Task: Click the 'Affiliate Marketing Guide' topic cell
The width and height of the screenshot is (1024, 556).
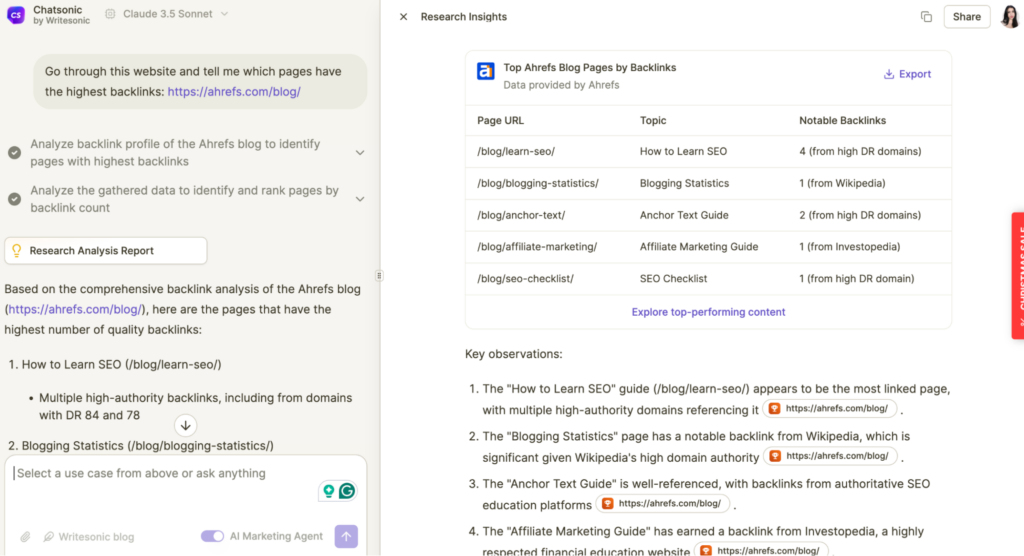Action: coord(699,247)
